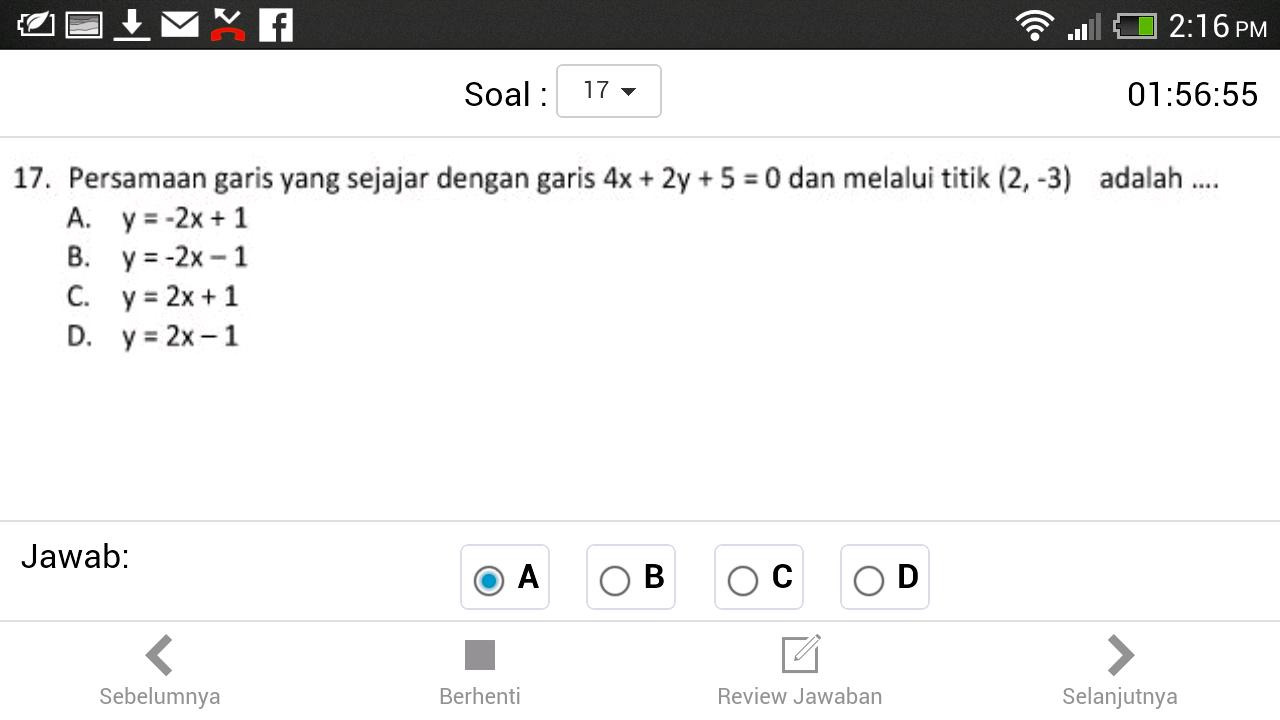Open the Soal number 17 dropdown
This screenshot has height=720, width=1280.
608,91
